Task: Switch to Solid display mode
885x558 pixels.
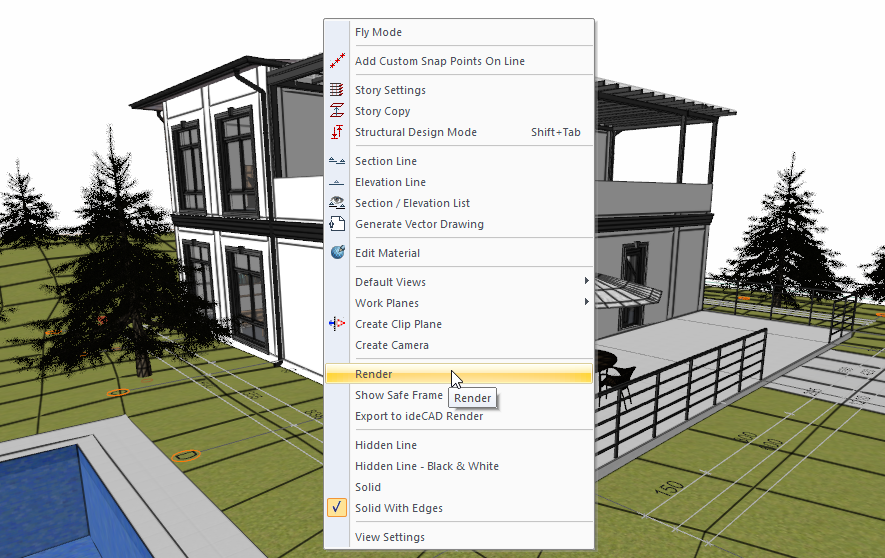Action: [368, 487]
